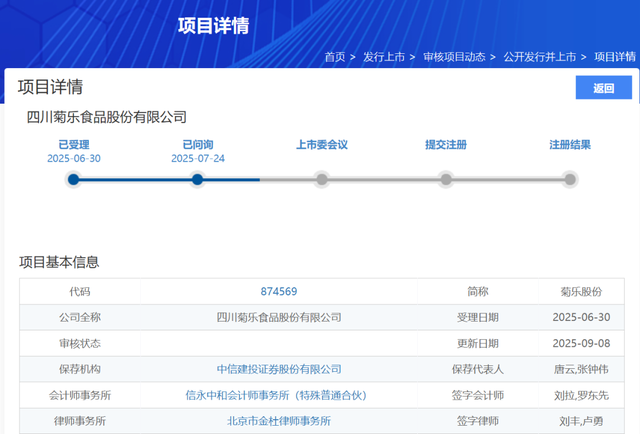Screen dimensions: 640x434
Task: Click the 提交注册 stage label
Action: click(446, 145)
